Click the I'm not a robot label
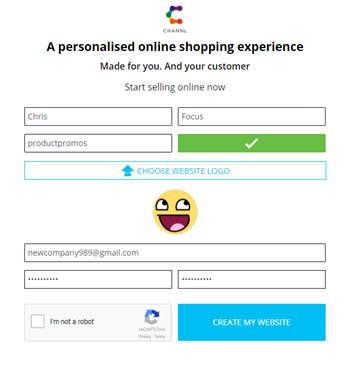 (x=72, y=322)
